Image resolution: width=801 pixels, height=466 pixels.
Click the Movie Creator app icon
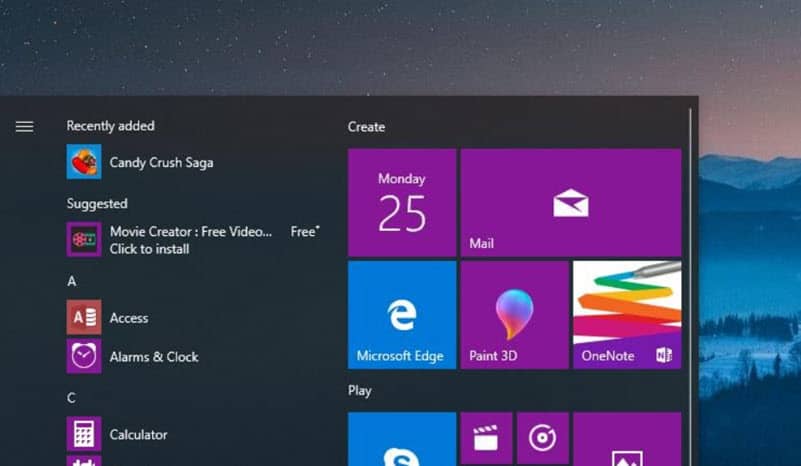(x=84, y=240)
